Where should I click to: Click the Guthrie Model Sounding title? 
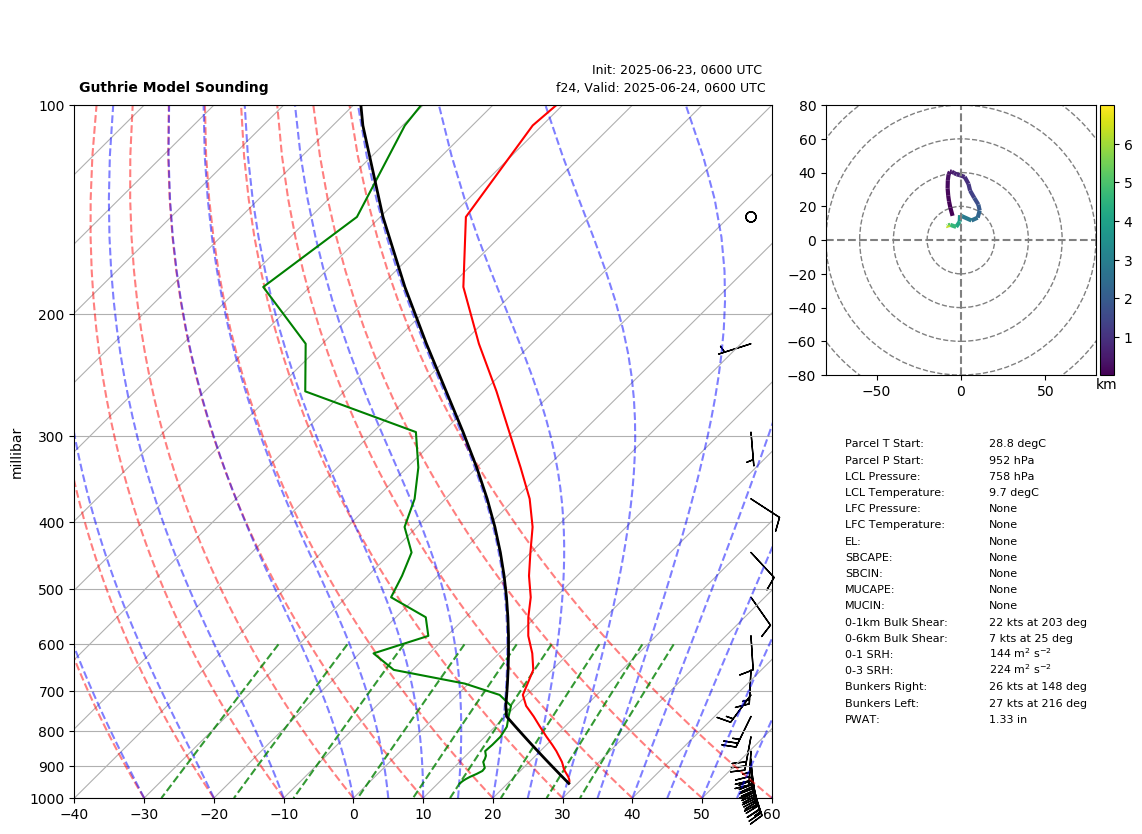click(x=173, y=87)
